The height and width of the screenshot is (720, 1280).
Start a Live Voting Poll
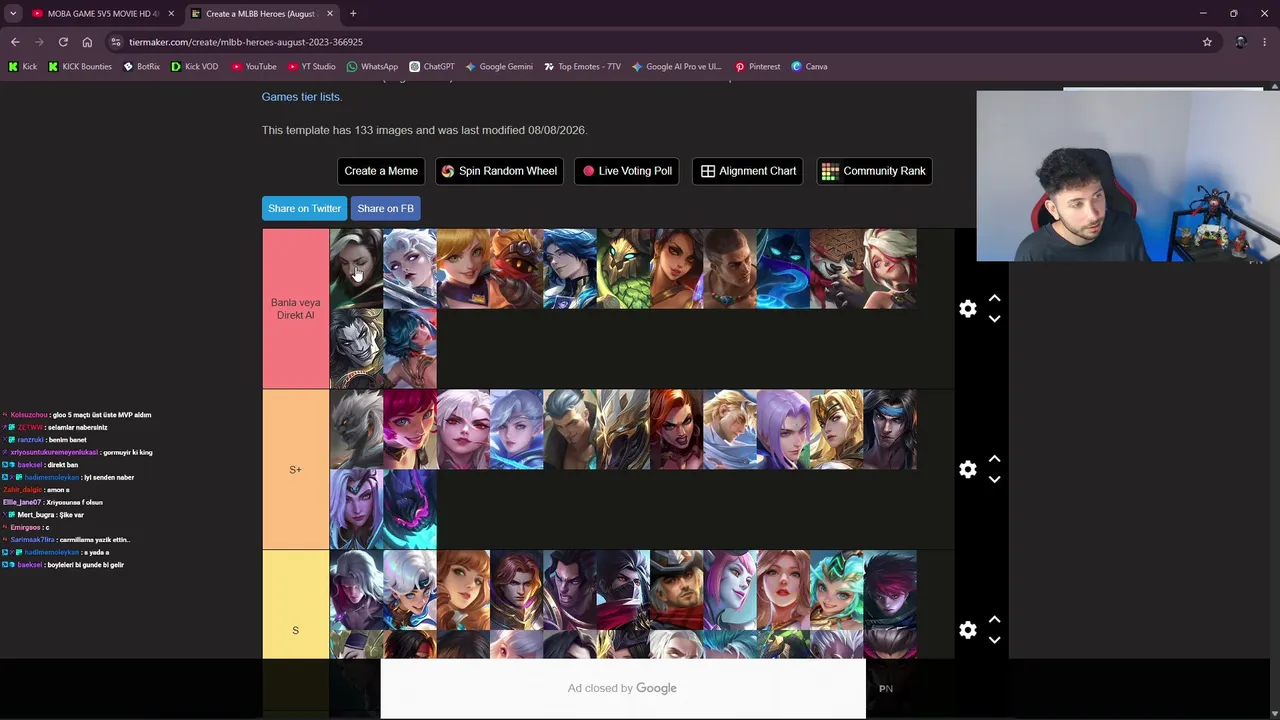point(627,171)
